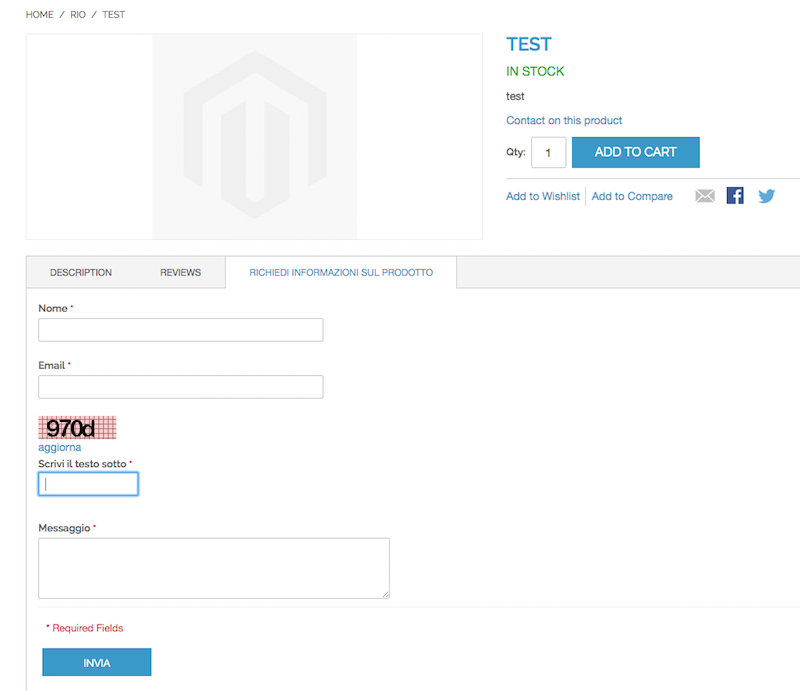
Task: Refresh captcha with the aggiorna link
Action: click(60, 448)
